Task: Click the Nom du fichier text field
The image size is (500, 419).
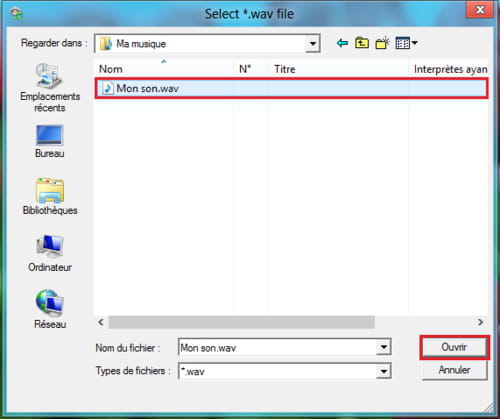Action: (278, 348)
